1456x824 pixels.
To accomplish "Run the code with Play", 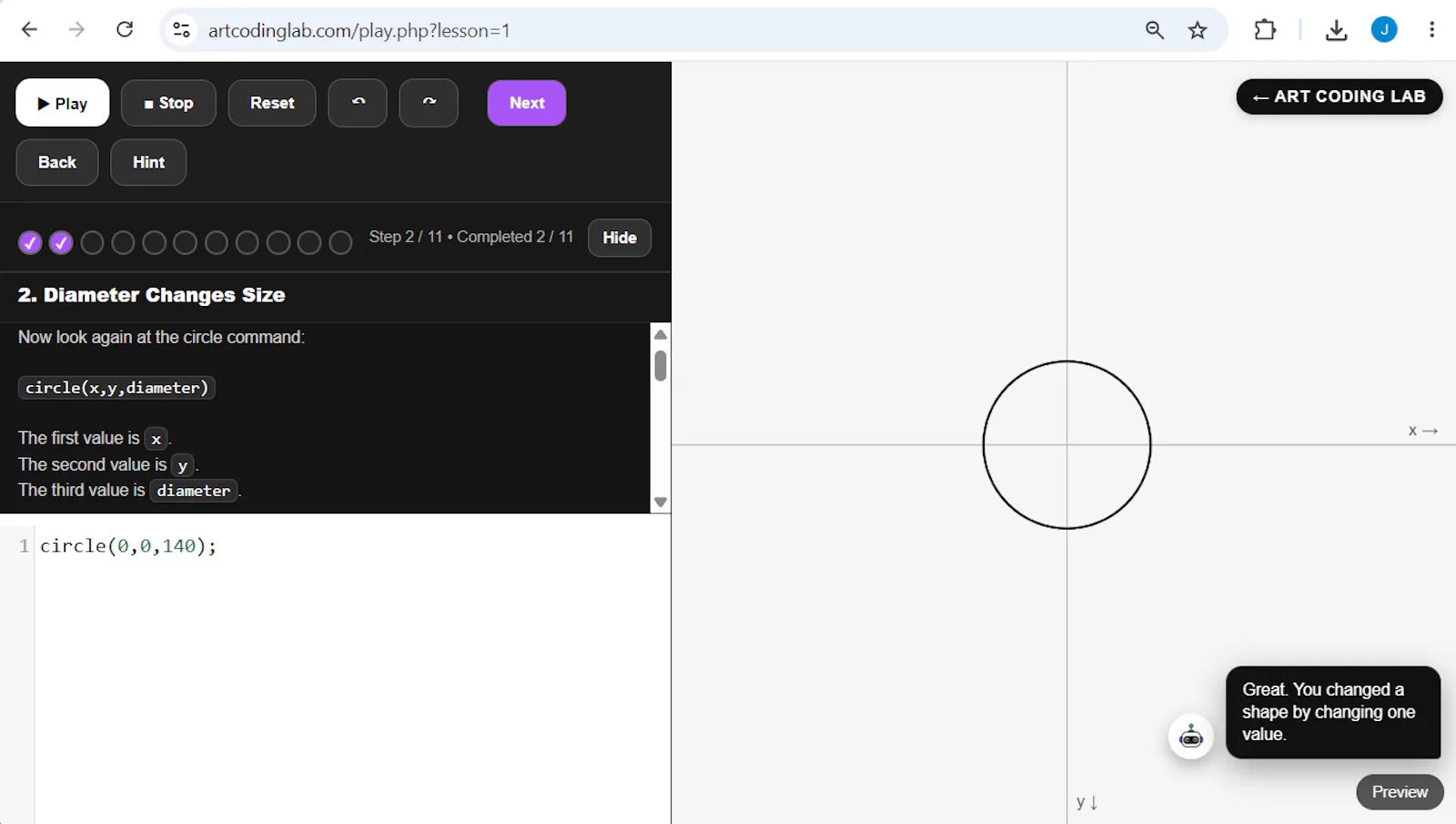I will pyautogui.click(x=62, y=103).
